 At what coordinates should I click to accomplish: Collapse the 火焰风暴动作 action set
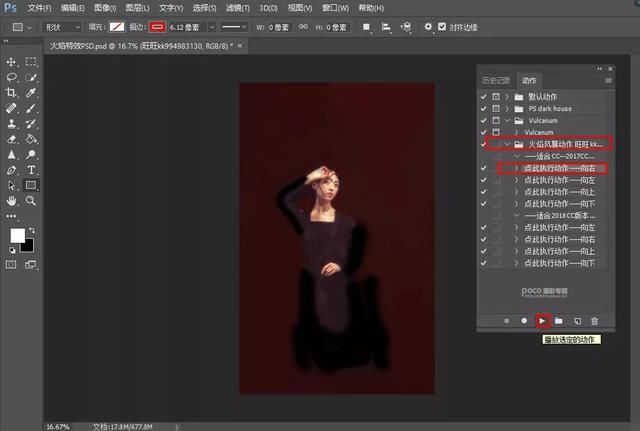click(x=508, y=144)
